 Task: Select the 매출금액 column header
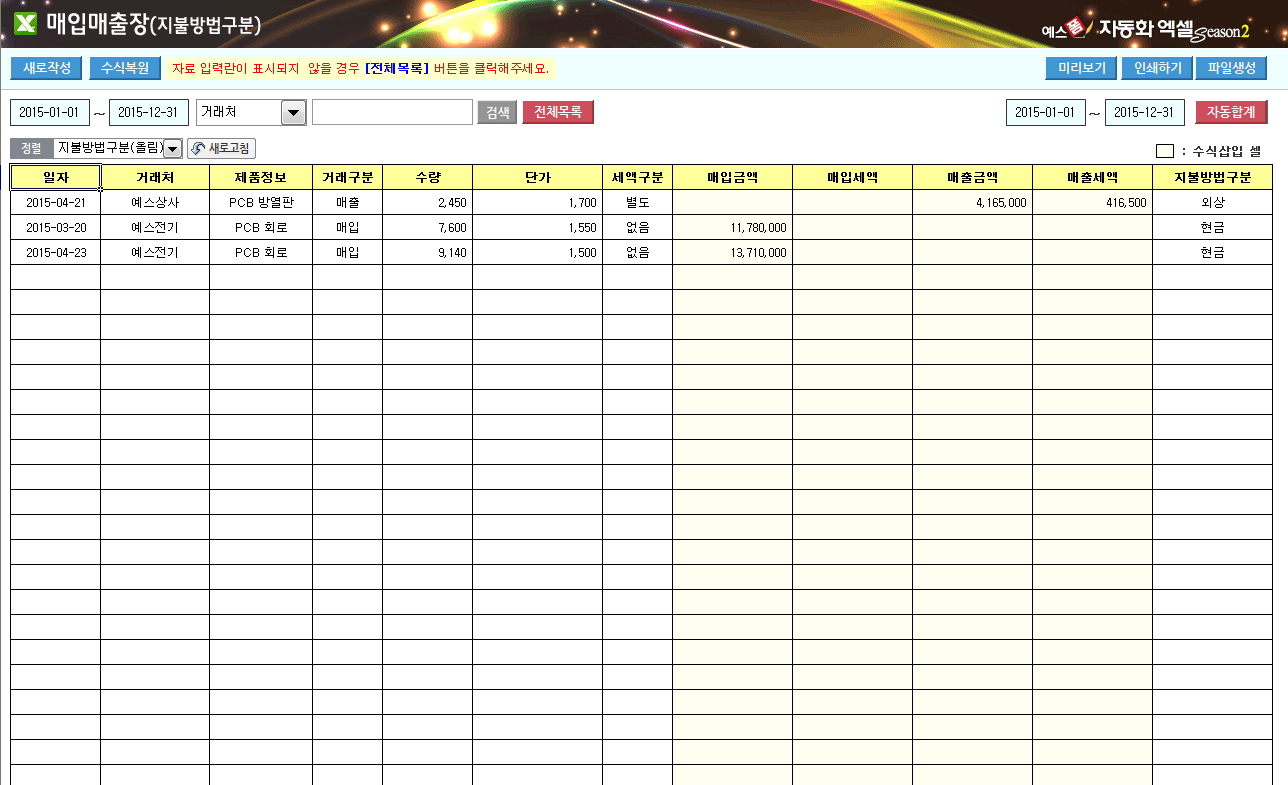point(973,177)
